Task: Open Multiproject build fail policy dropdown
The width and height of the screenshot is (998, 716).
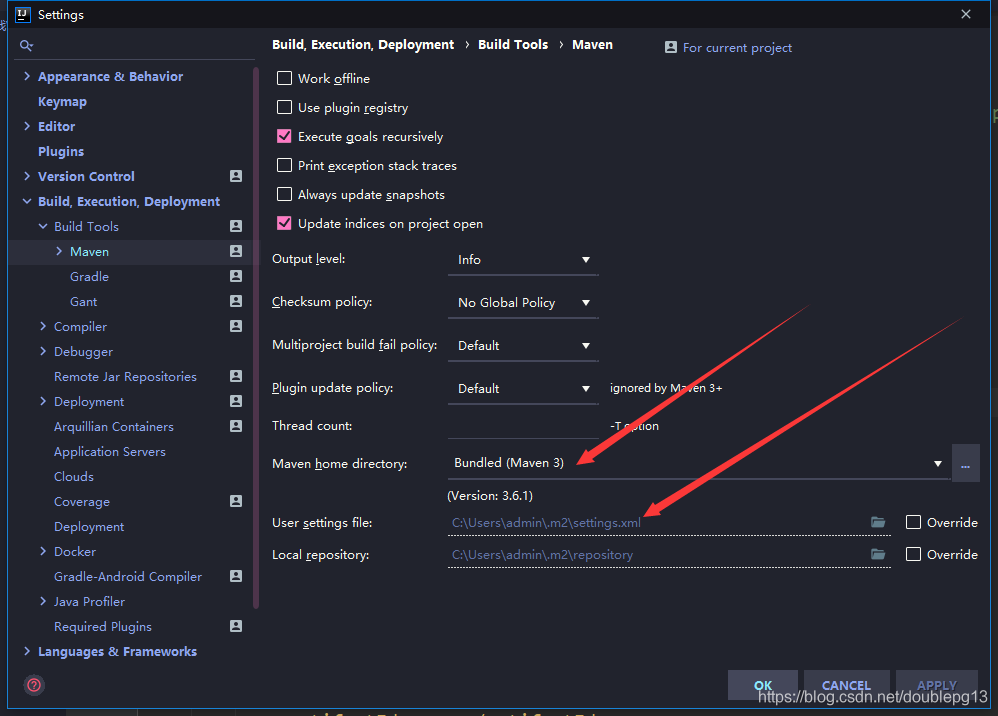Action: coord(523,346)
